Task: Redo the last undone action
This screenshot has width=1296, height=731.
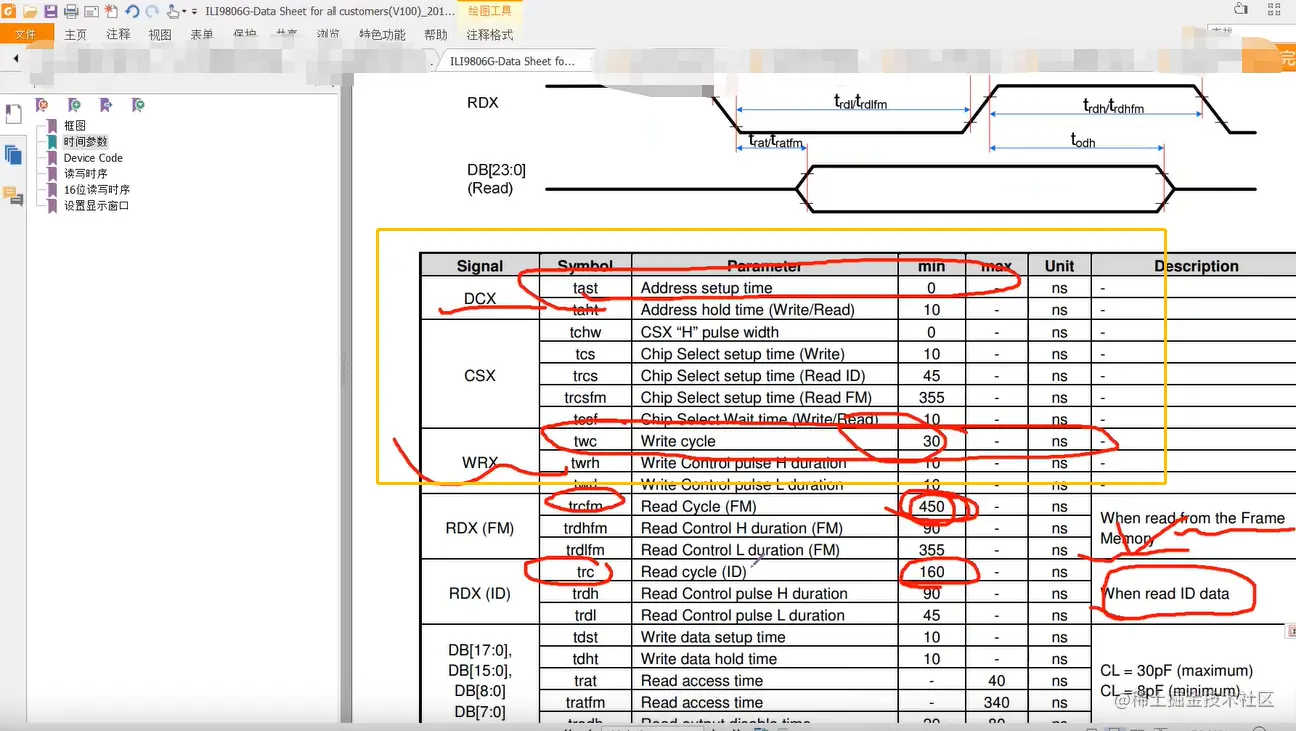Action: click(x=152, y=11)
